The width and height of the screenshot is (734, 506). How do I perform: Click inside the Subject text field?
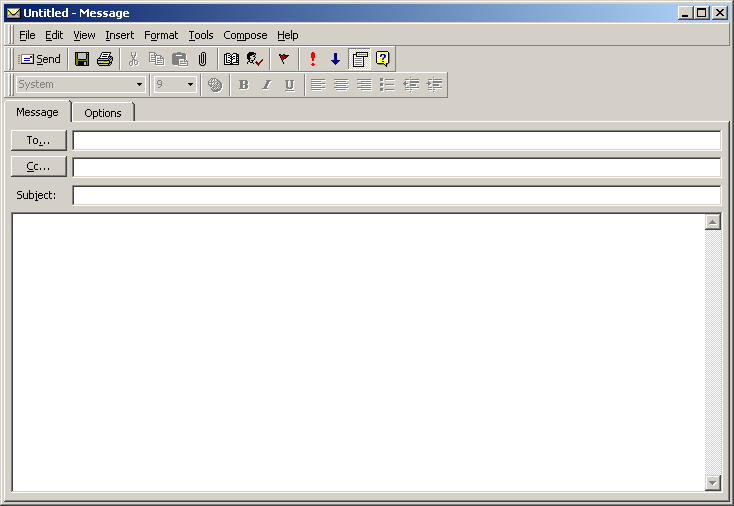(396, 195)
